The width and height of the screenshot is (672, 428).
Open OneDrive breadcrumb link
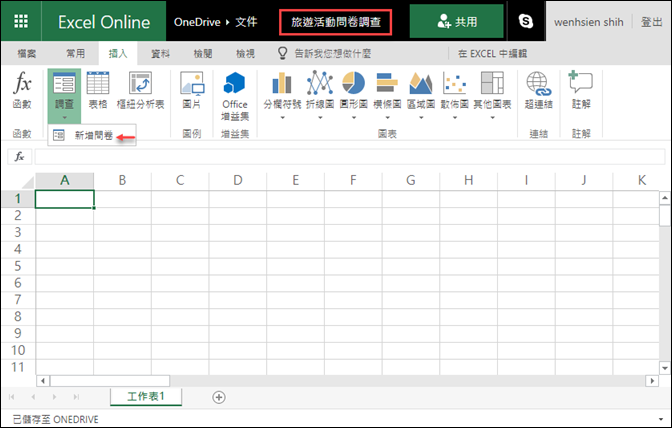197,22
